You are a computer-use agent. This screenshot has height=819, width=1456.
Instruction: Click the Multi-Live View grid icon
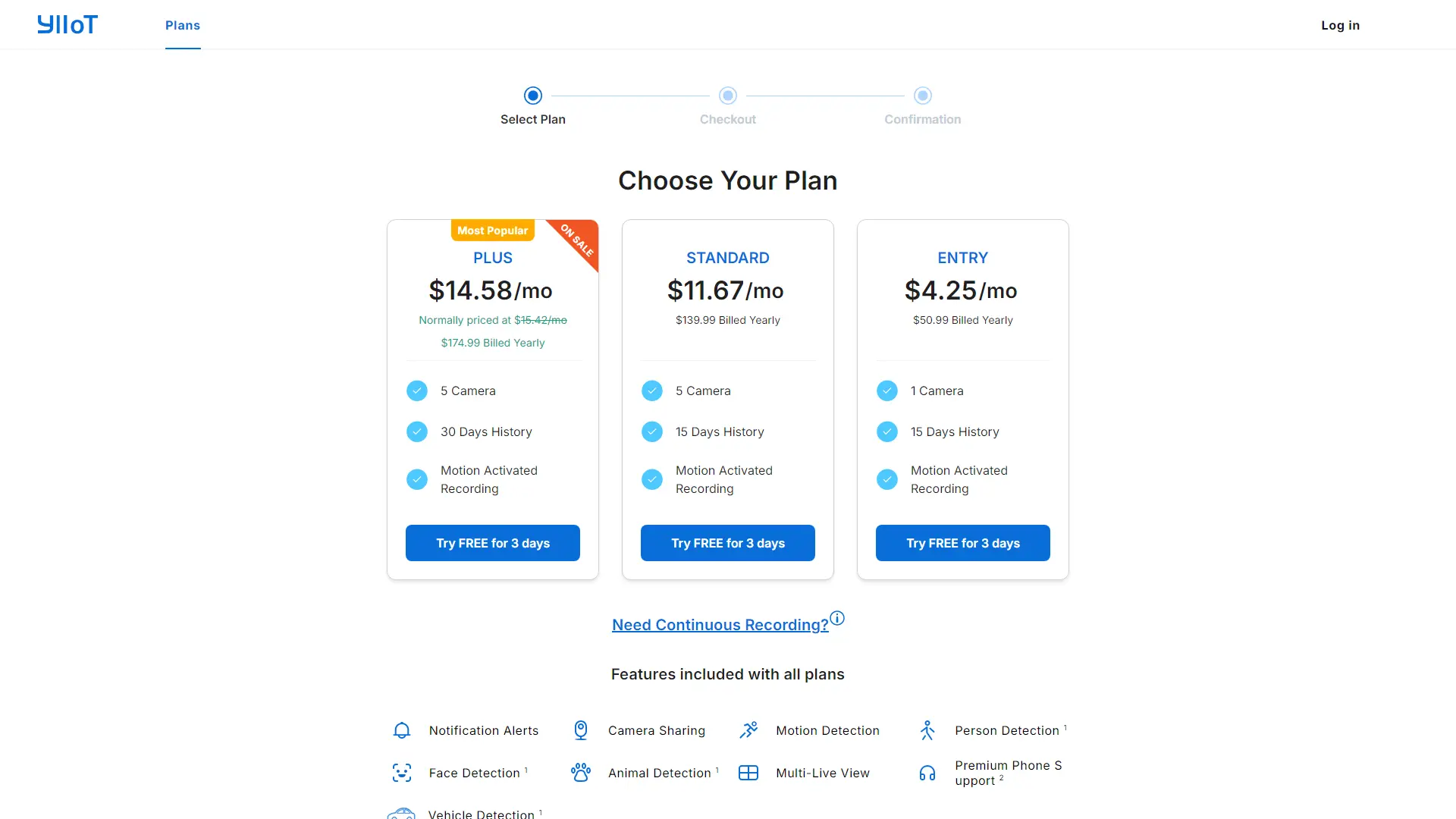pos(748,772)
